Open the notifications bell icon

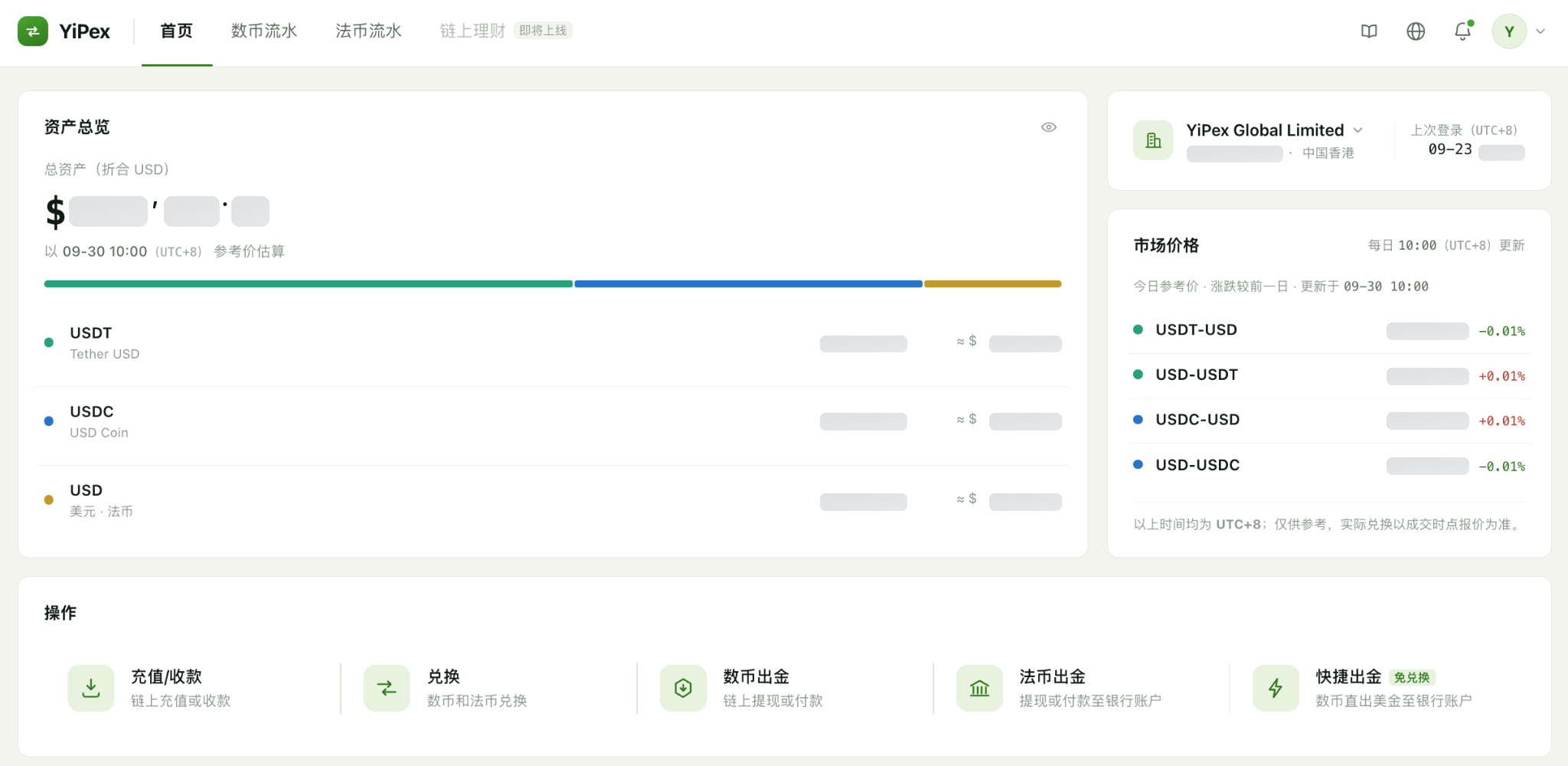click(1462, 31)
